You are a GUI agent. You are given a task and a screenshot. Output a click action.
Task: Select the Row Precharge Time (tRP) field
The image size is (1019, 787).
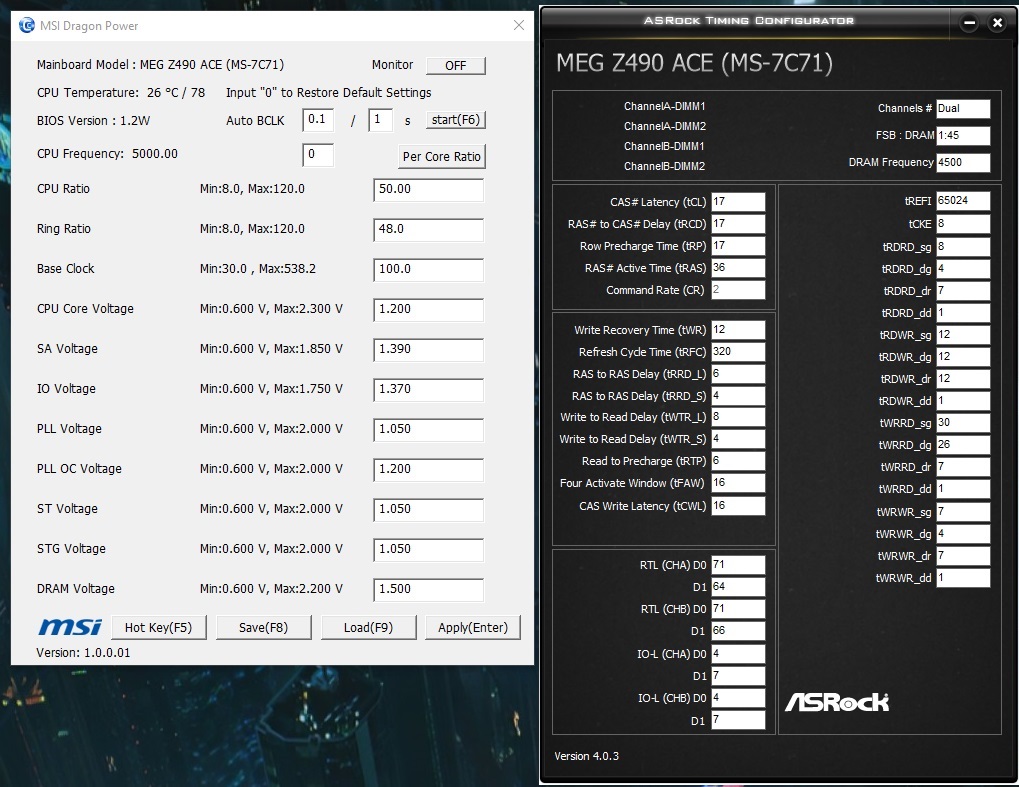tap(738, 246)
